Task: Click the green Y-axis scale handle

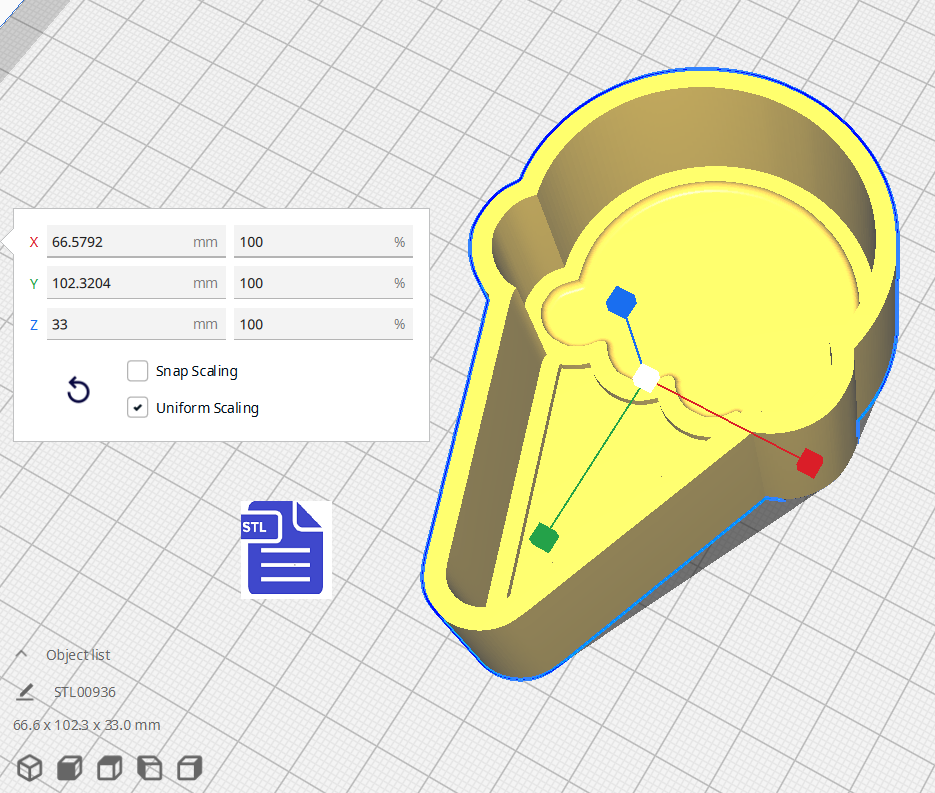Action: pos(543,537)
